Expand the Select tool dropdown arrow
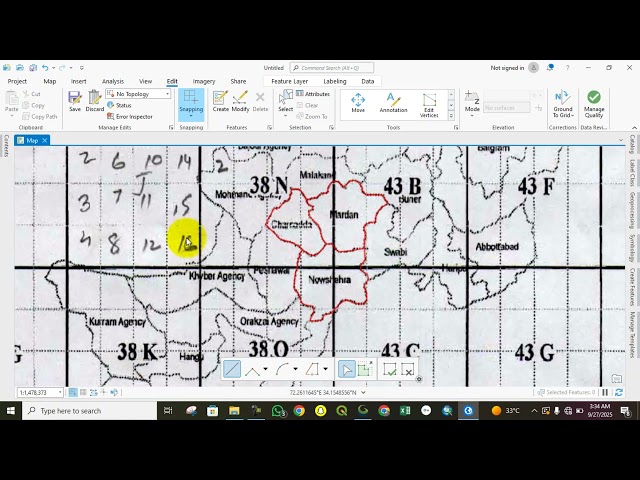Viewport: 640px width, 480px height. click(285, 116)
